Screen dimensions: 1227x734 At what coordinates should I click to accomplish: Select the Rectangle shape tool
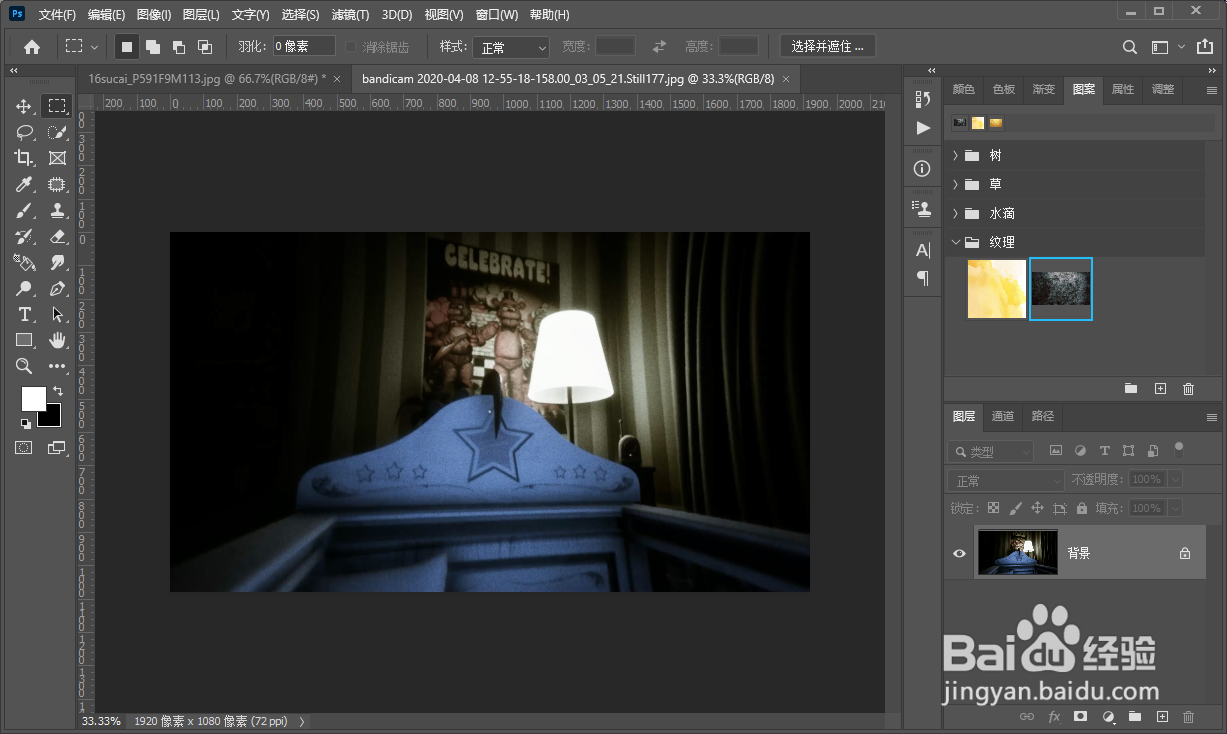tap(25, 340)
